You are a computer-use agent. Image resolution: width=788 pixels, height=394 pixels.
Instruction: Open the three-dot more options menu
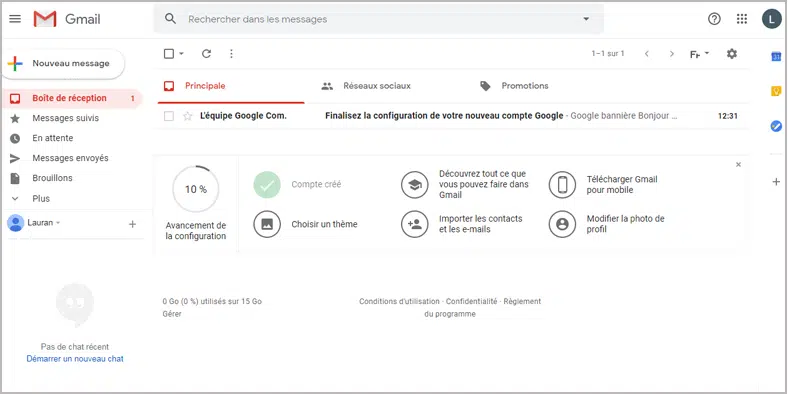pos(231,54)
